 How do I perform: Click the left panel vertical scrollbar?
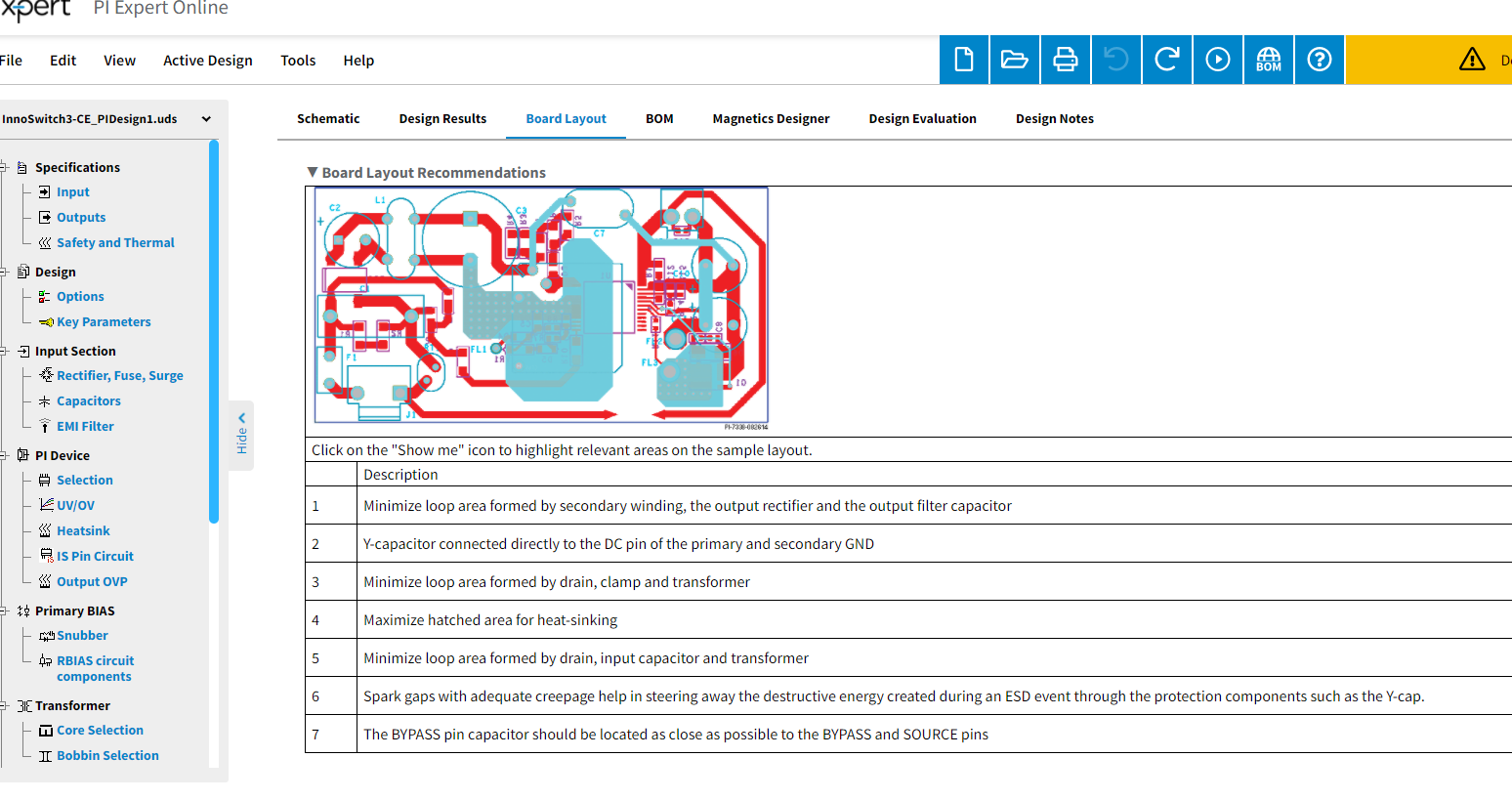[214, 332]
